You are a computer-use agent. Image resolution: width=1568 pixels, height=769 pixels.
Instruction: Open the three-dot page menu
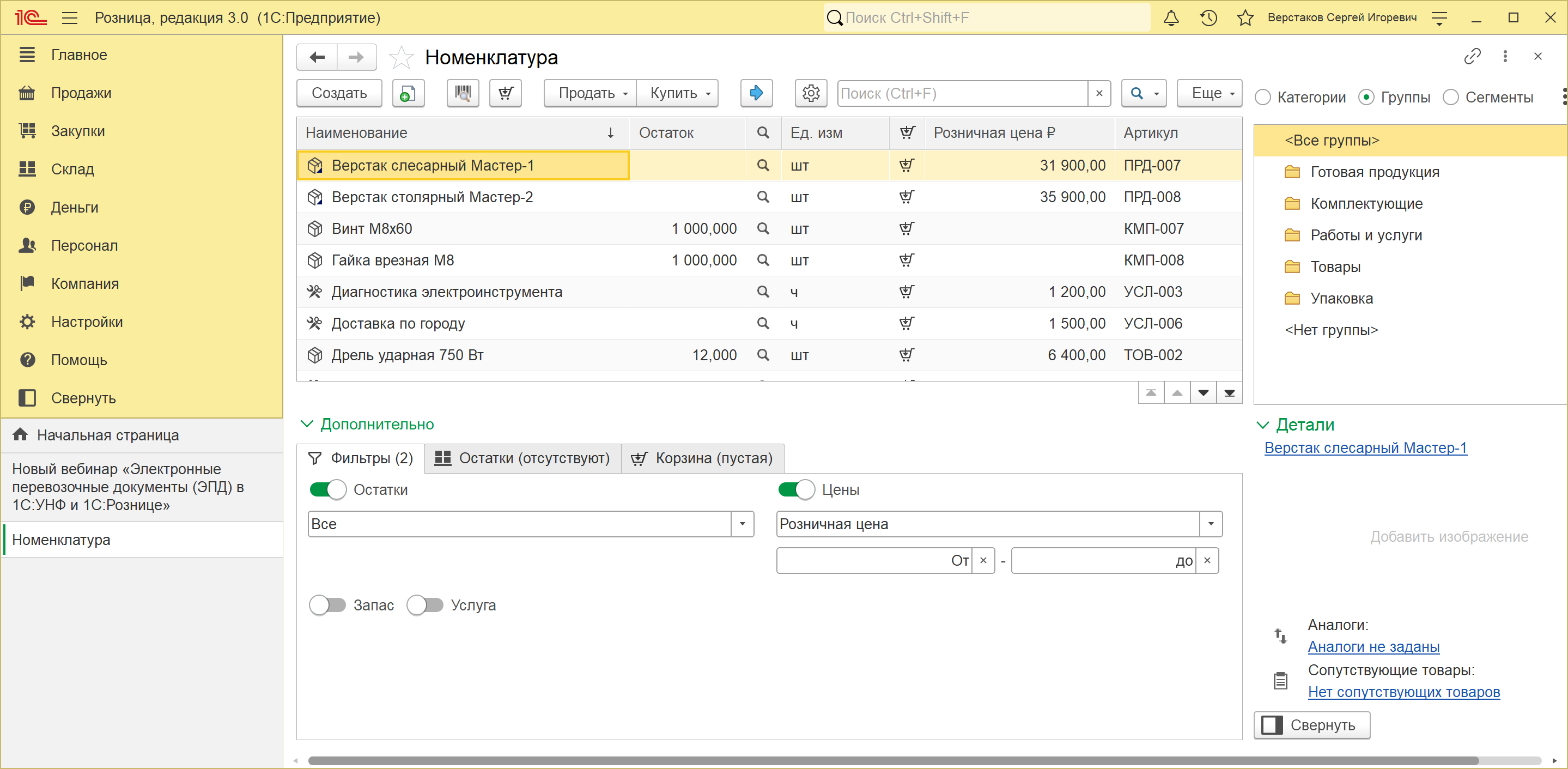tap(1505, 57)
